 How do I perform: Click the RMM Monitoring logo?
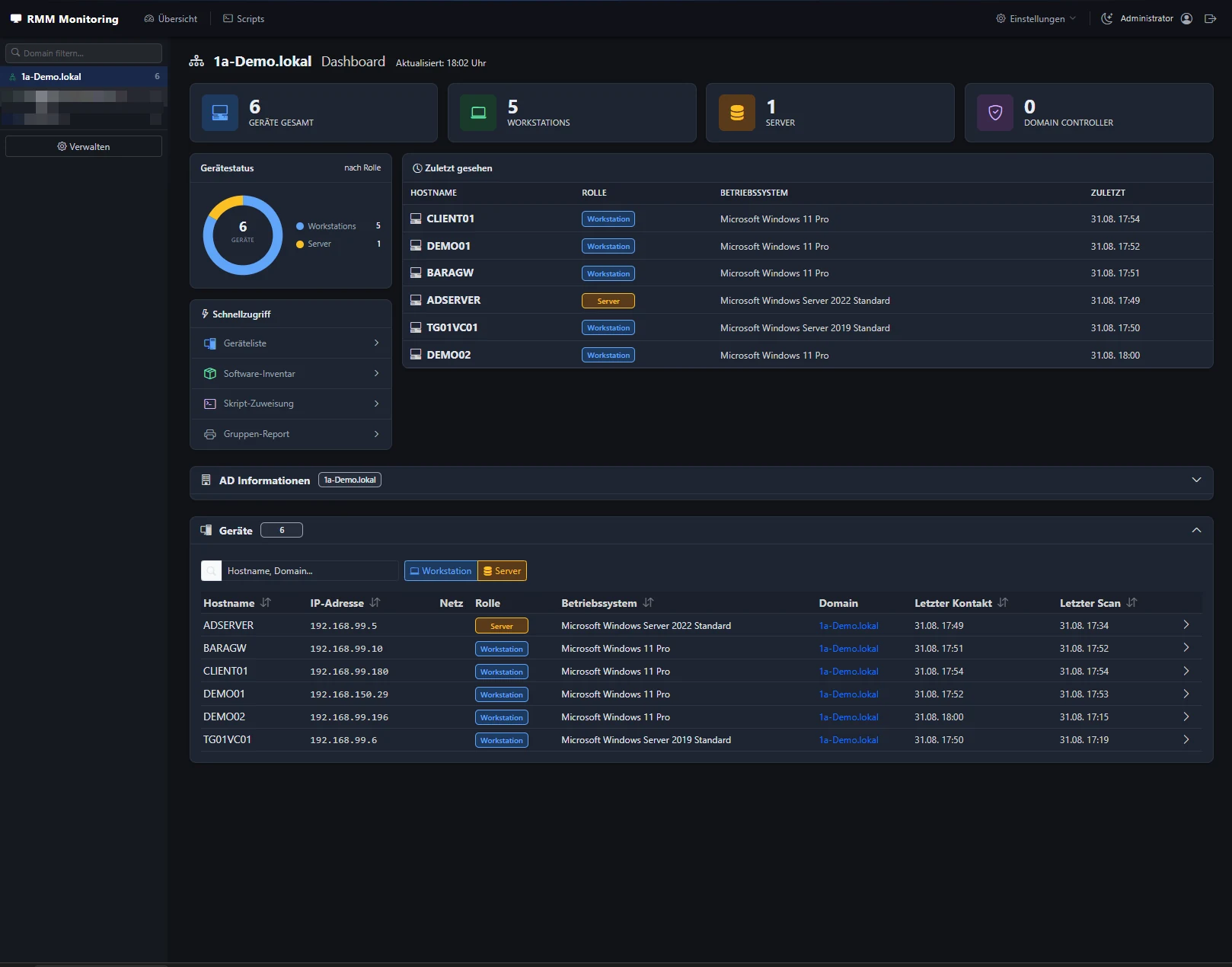[65, 19]
